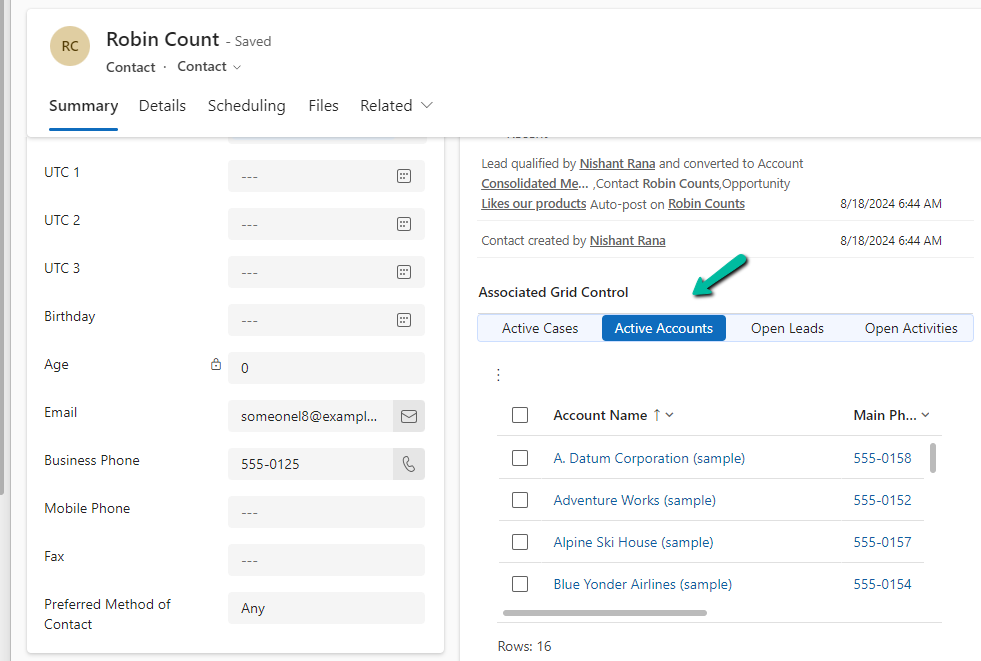Click the Likes our products link
The image size is (981, 661).
533,203
